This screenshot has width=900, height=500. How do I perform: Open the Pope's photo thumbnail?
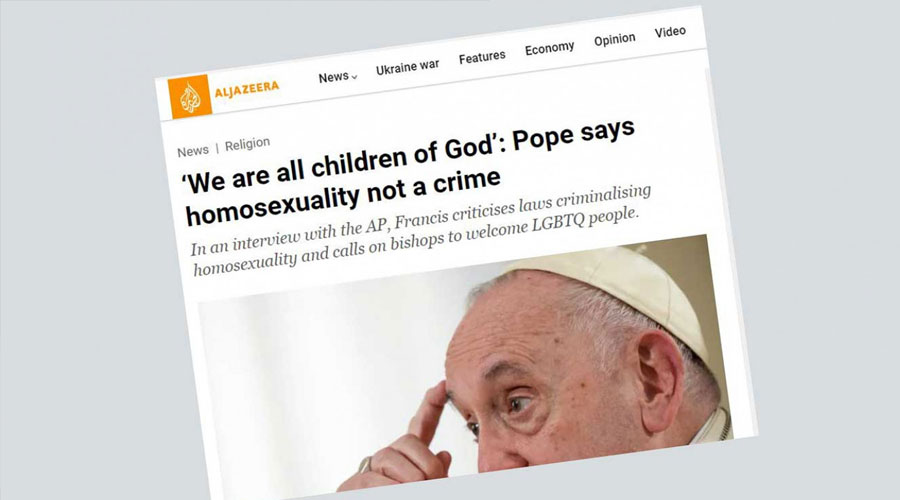[x=465, y=367]
